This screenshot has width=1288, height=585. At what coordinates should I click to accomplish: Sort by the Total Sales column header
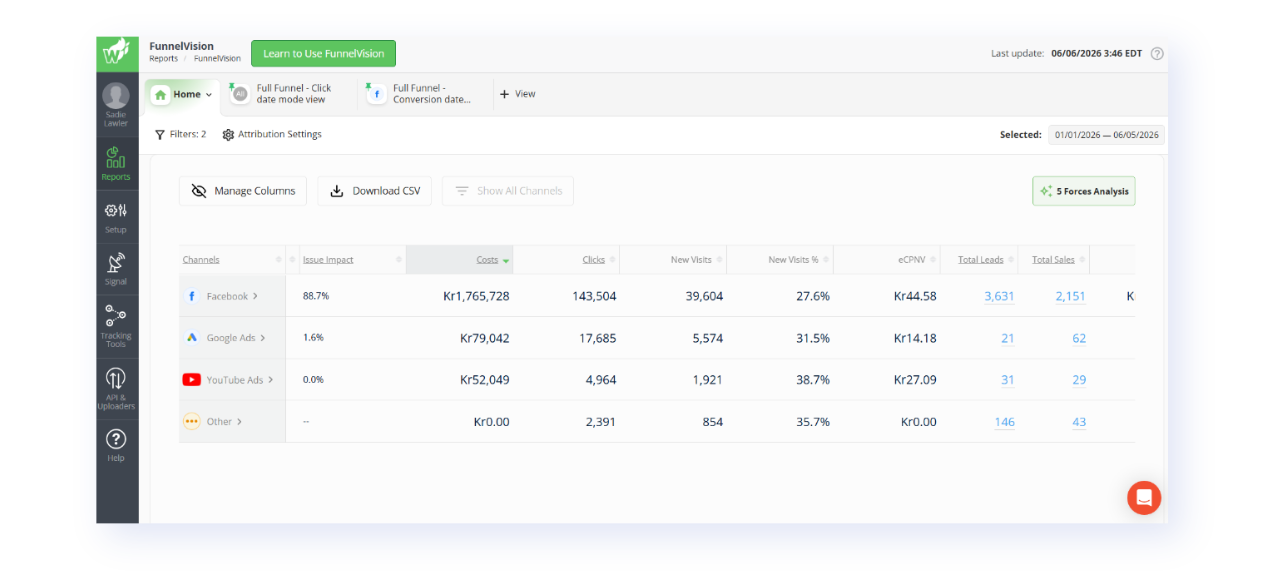click(1053, 260)
